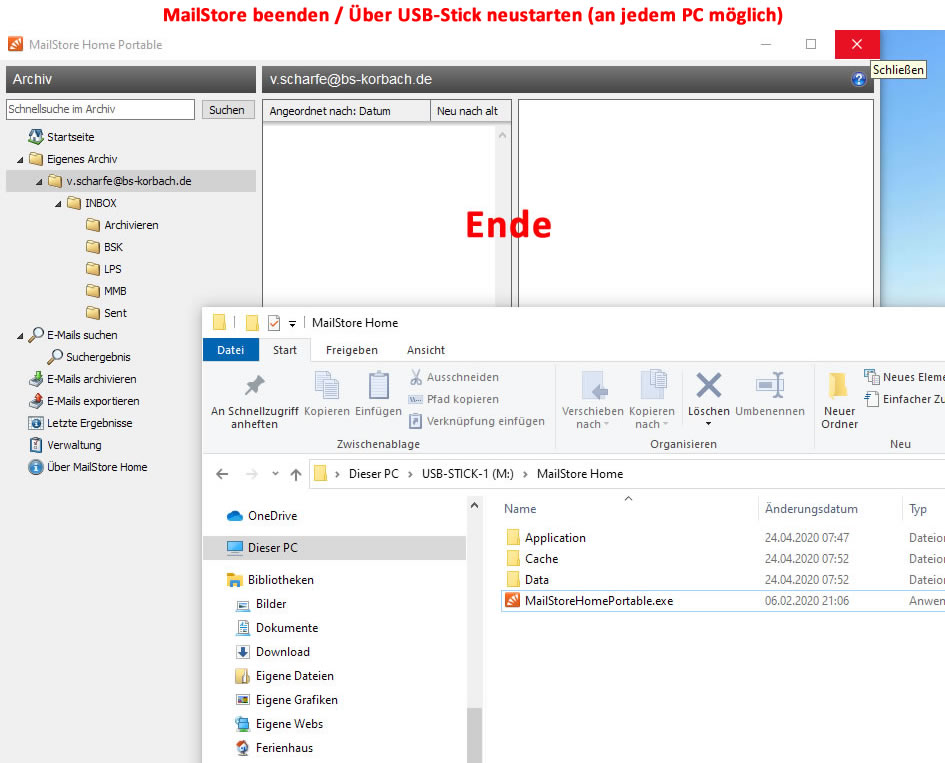This screenshot has height=763, width=945.
Task: Click Neu nach alt sort button
Action: click(471, 111)
